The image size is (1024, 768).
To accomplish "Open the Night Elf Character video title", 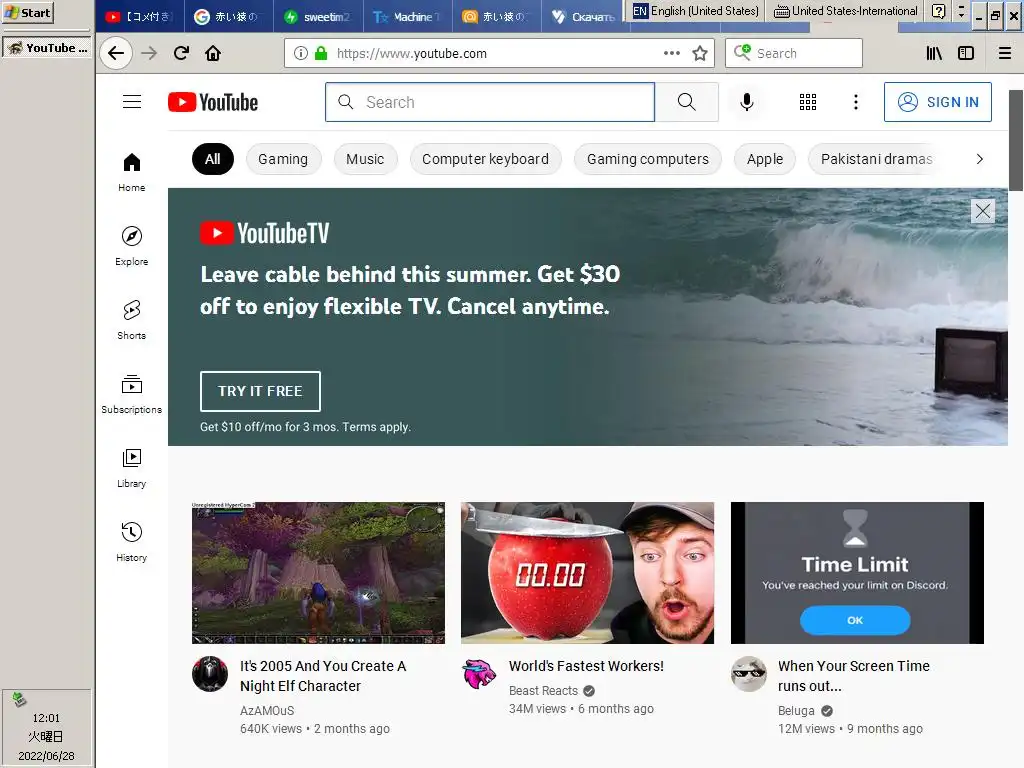I will point(323,676).
